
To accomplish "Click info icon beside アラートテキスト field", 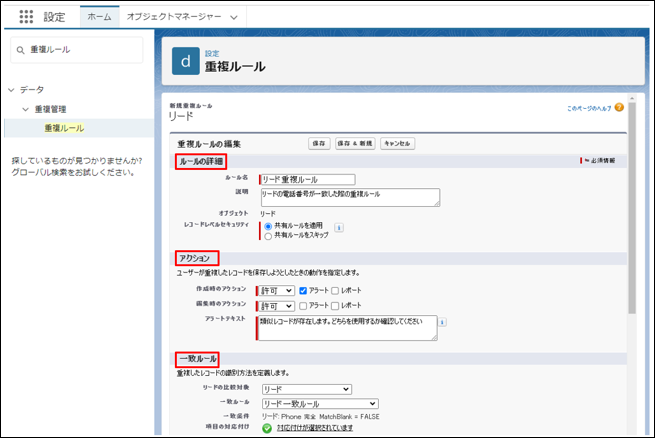I will [x=442, y=322].
